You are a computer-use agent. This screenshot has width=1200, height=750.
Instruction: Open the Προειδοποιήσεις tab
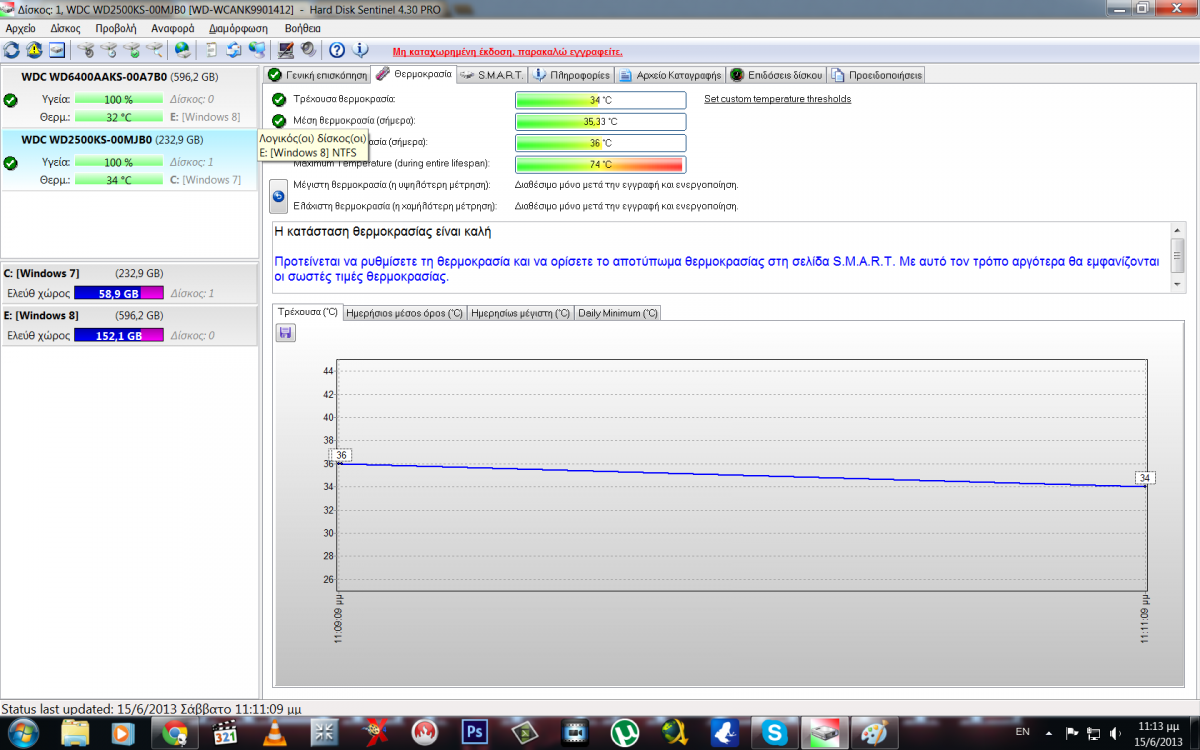click(875, 75)
